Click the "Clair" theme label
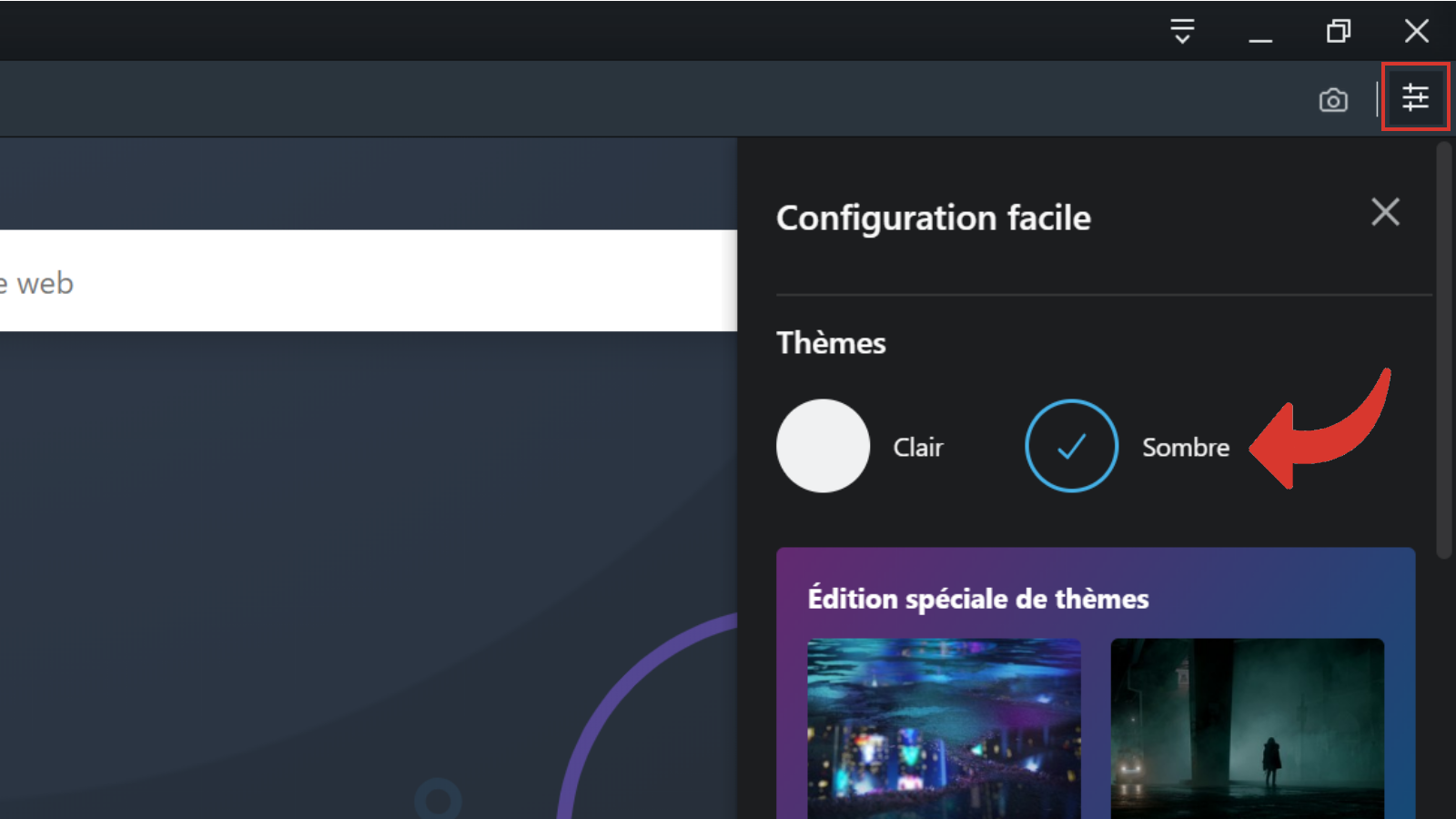The width and height of the screenshot is (1456, 819). pyautogui.click(x=917, y=448)
